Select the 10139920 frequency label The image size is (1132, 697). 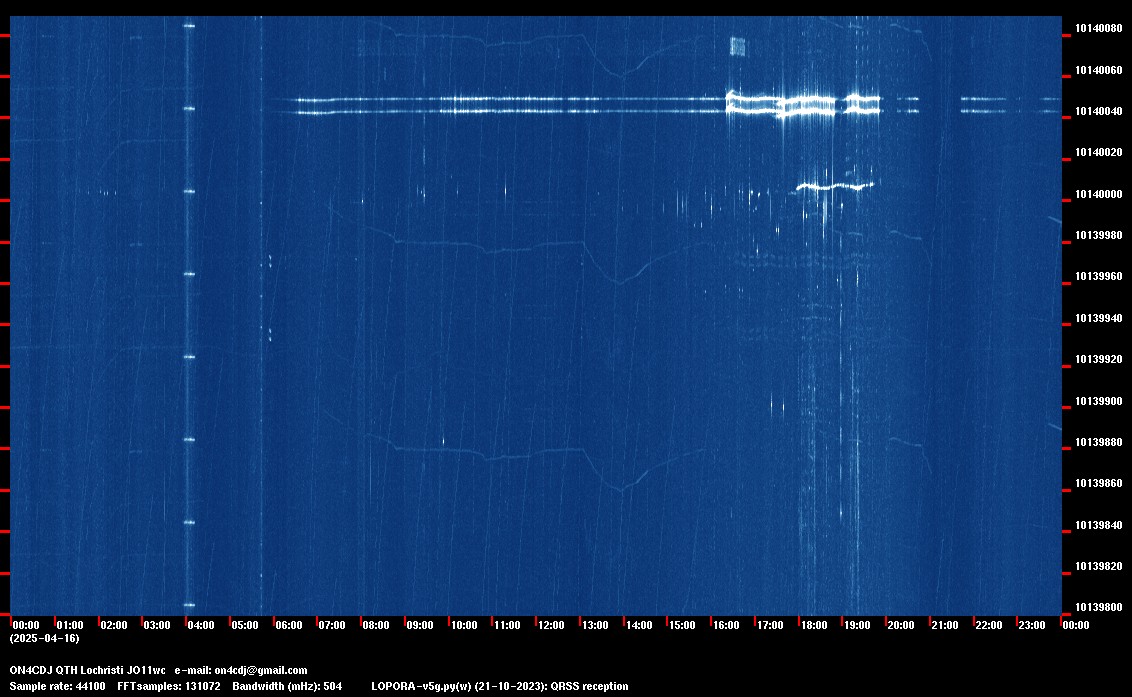1098,359
